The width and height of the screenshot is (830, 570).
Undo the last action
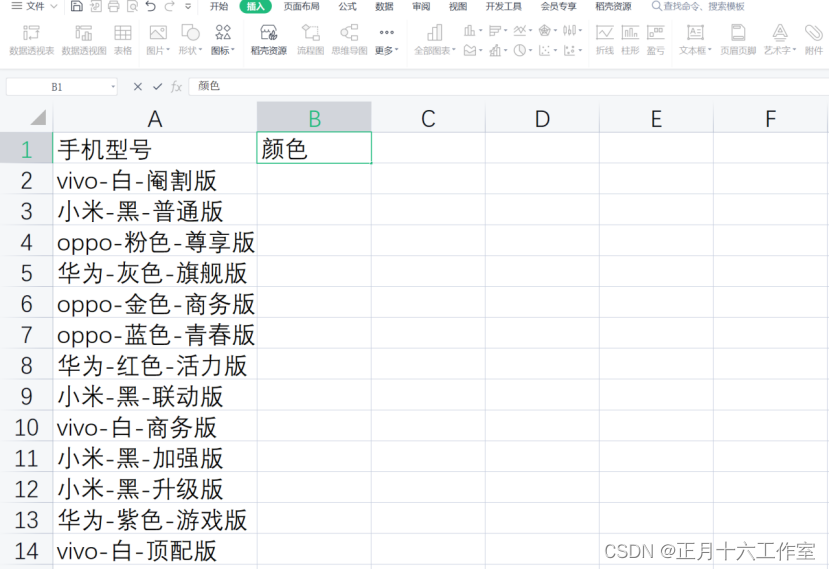(x=151, y=6)
